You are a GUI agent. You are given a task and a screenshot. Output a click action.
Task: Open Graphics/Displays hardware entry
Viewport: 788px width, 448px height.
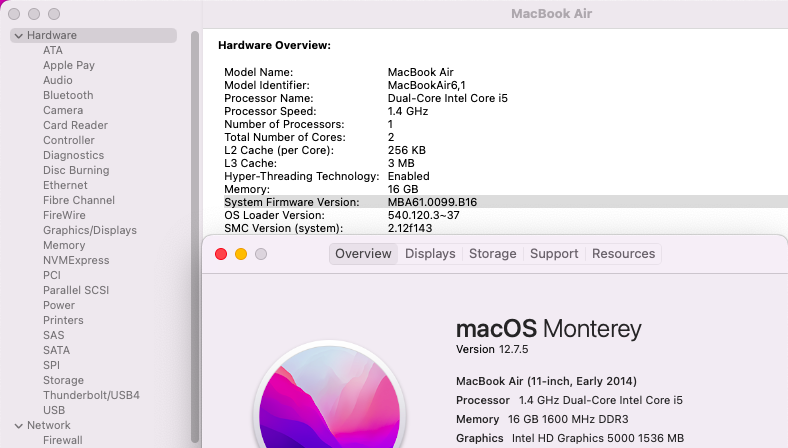(x=90, y=230)
